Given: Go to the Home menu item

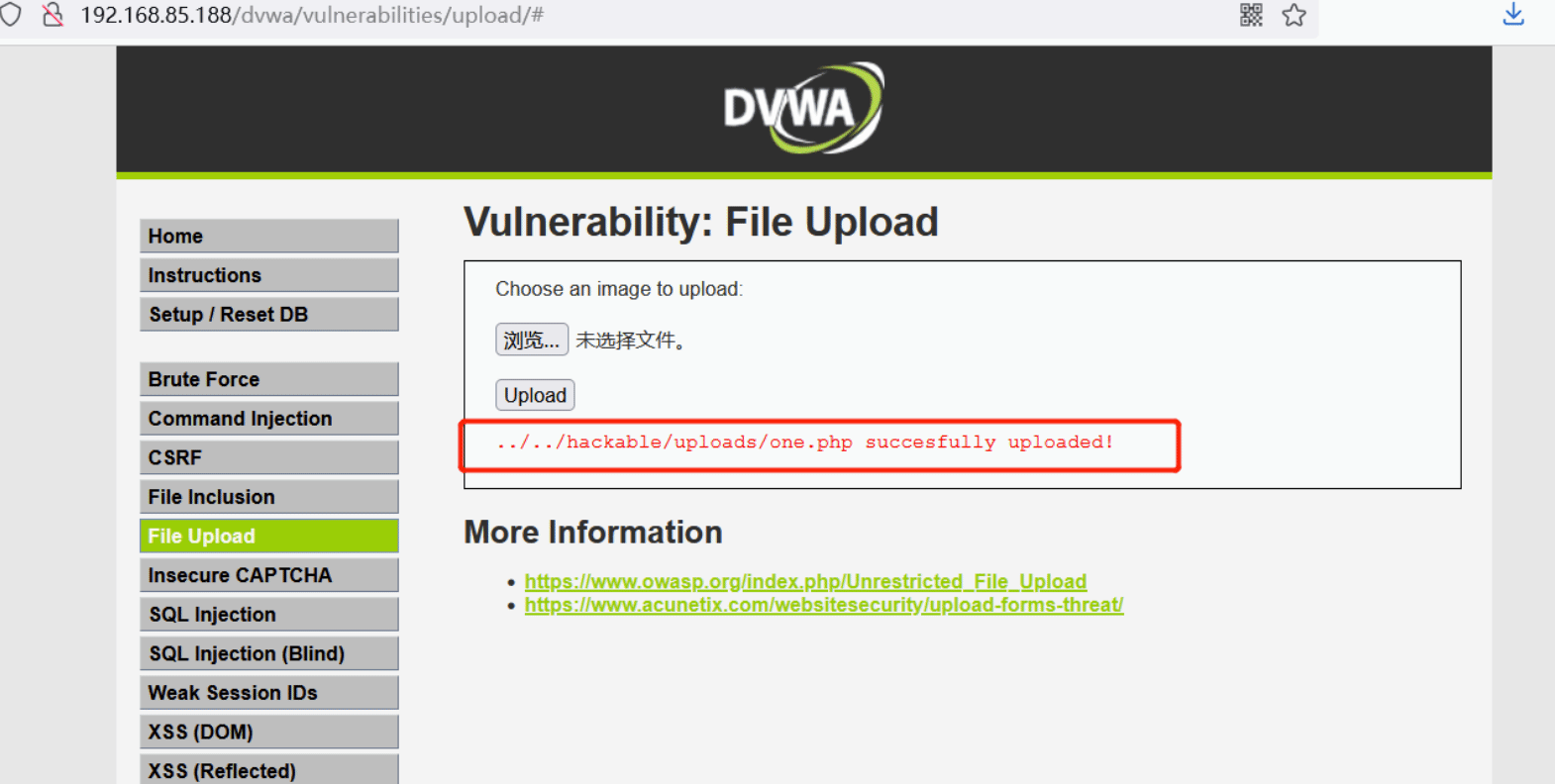Looking at the screenshot, I should click(269, 236).
